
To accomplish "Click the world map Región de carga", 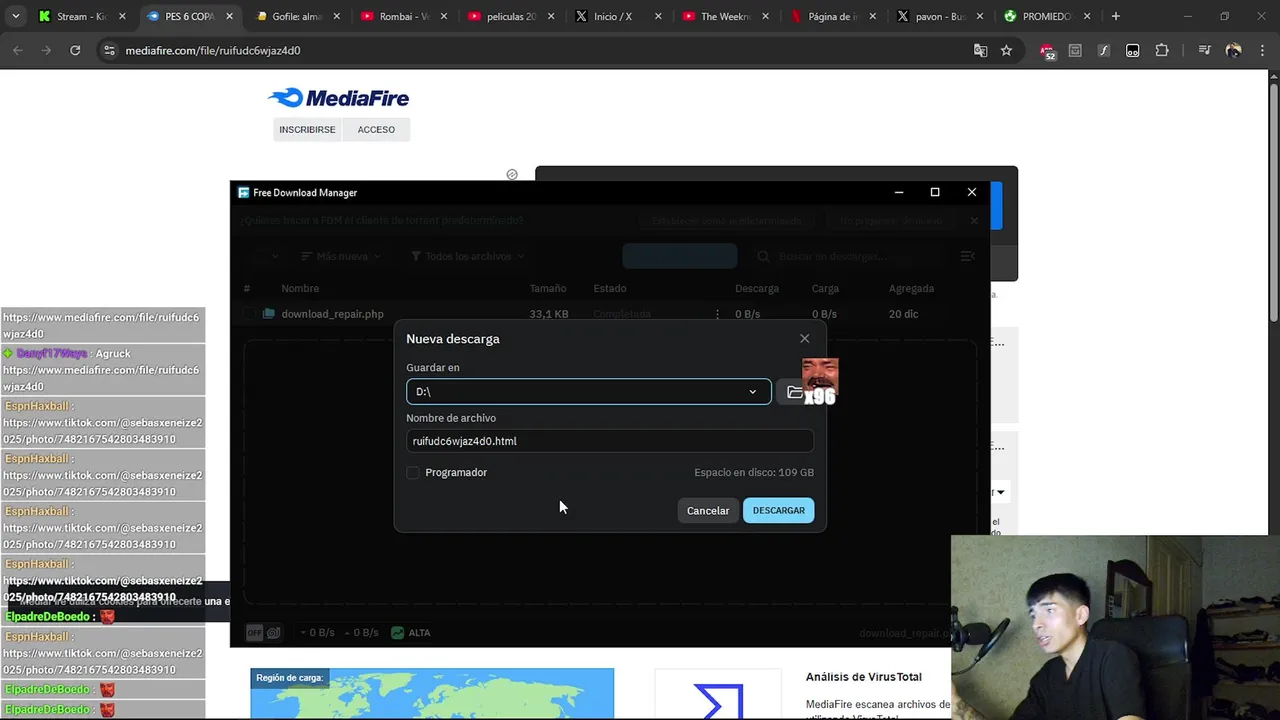I will (432, 694).
